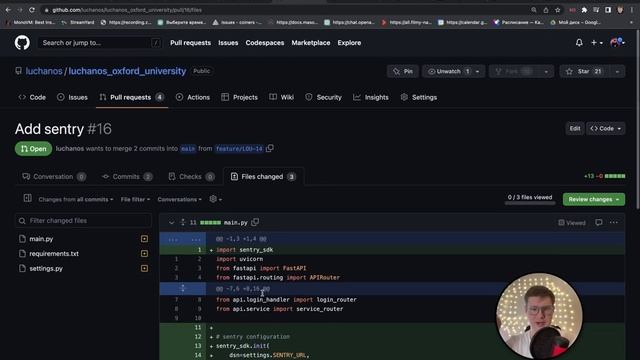The height and width of the screenshot is (360, 640).
Task: Open the Code dropdown button
Action: click(x=606, y=129)
